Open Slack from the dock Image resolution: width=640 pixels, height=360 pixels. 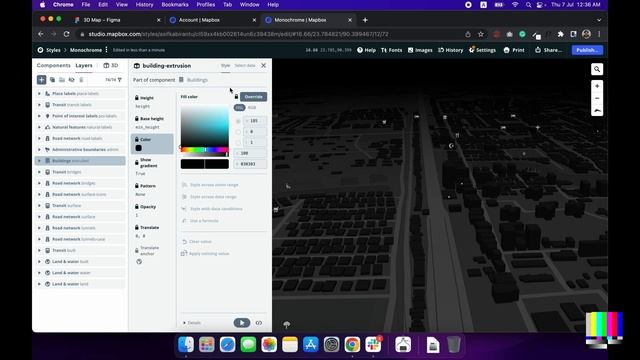click(373, 345)
